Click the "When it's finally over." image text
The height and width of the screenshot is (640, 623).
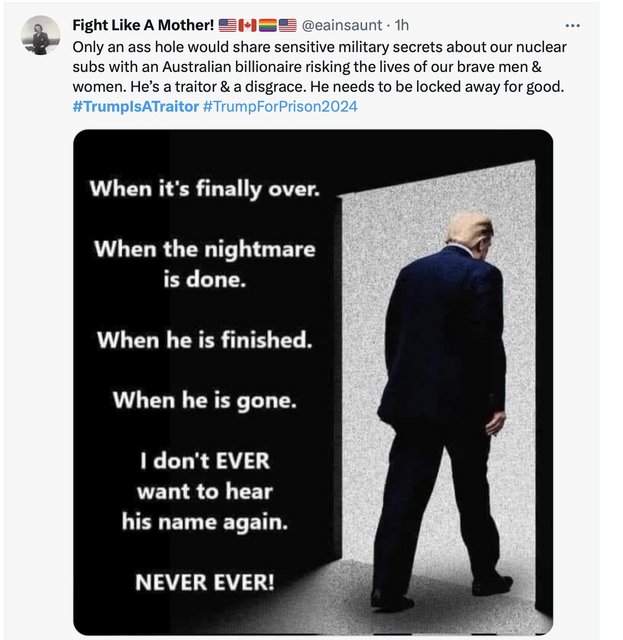click(205, 189)
